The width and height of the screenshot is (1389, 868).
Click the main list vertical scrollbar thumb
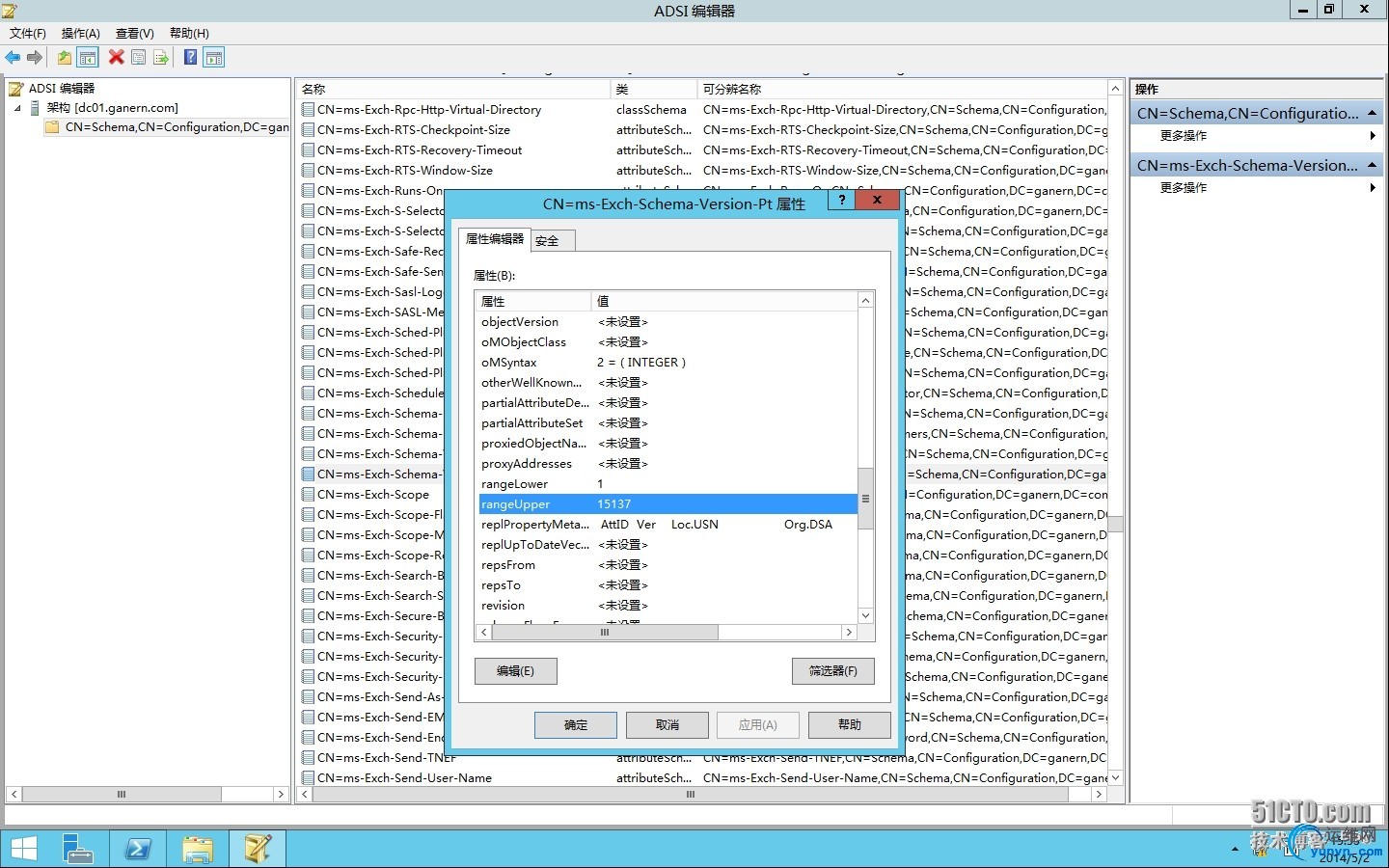tap(1115, 525)
